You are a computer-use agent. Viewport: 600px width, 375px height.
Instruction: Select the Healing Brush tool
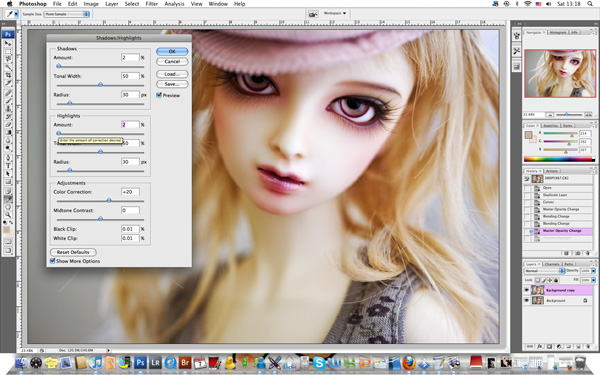pos(8,93)
